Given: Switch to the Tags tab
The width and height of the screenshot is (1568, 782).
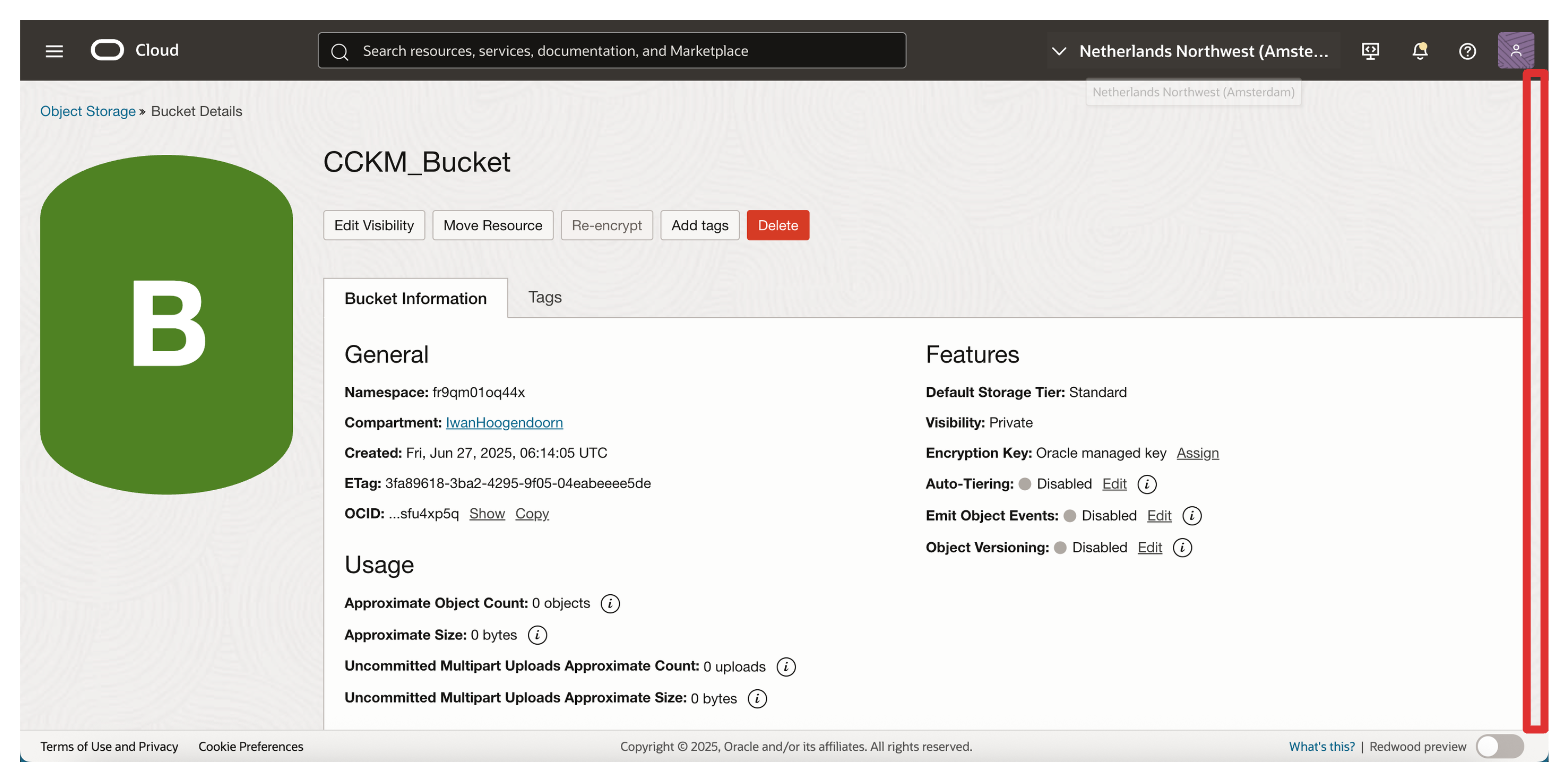Looking at the screenshot, I should coord(545,297).
